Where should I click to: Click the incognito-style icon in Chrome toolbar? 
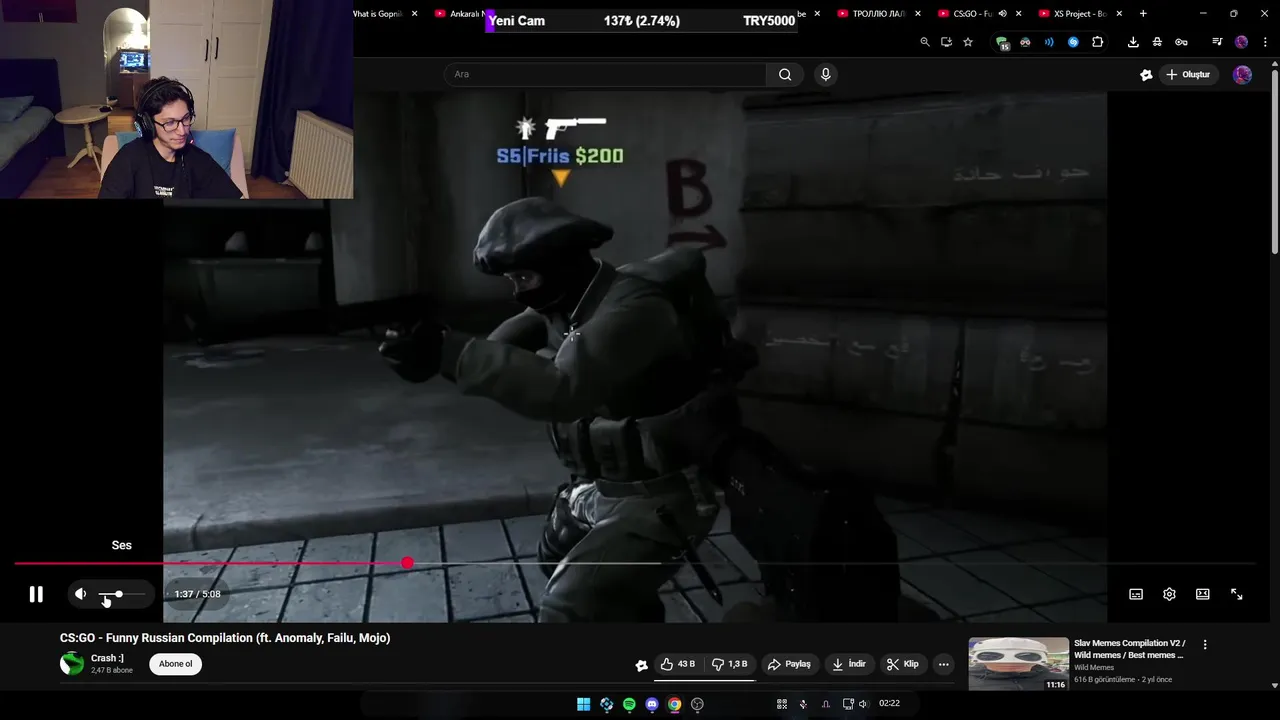(1157, 42)
